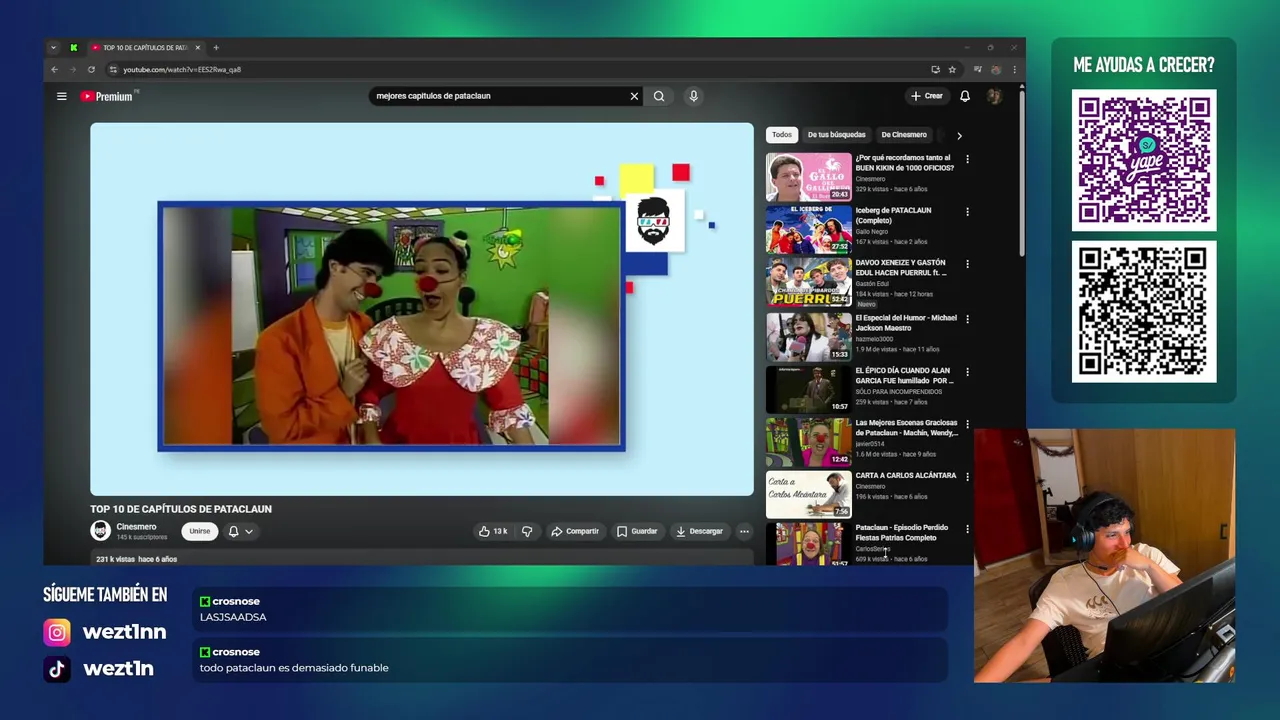This screenshot has width=1280, height=720.
Task: Open more video actions ellipsis
Action: pos(744,531)
